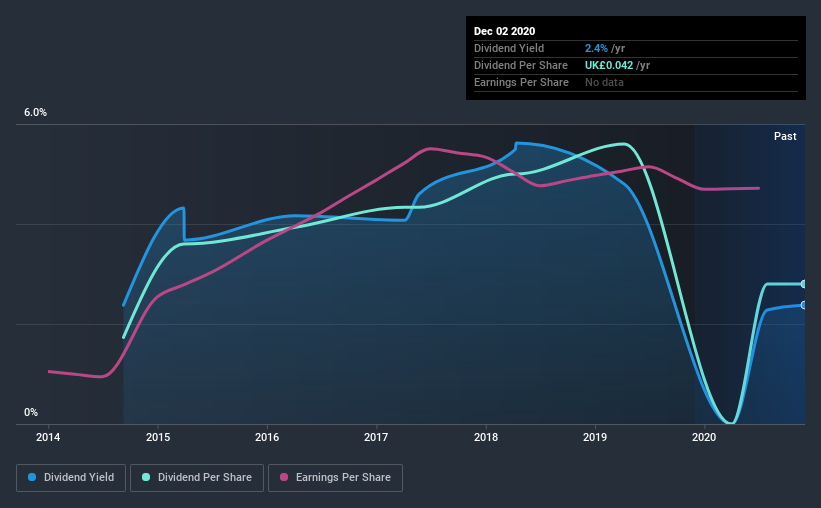Select the Dividend Yield endpoint marker on chart

point(803,305)
